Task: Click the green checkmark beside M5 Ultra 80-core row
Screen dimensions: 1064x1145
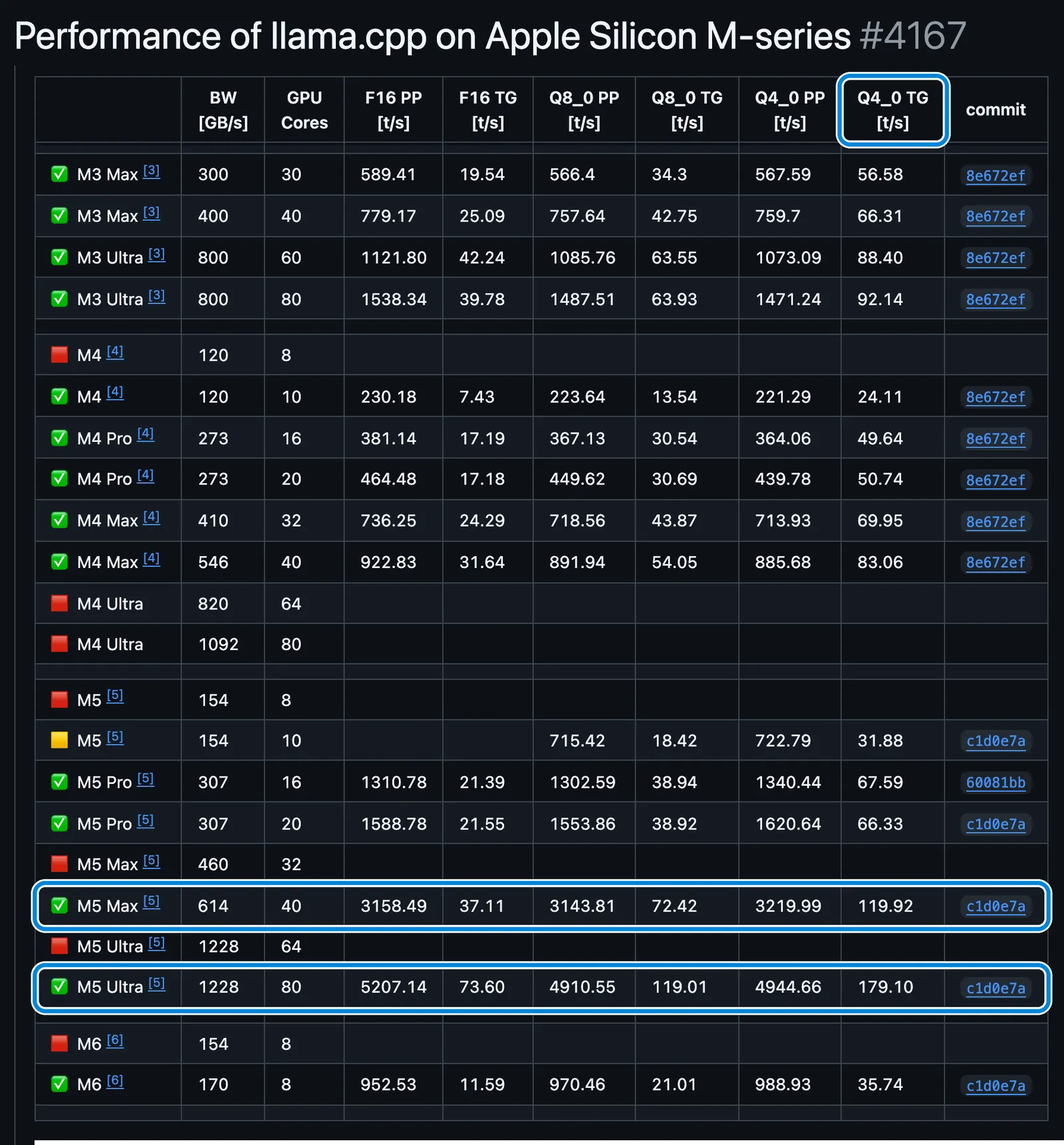Action: (x=59, y=987)
